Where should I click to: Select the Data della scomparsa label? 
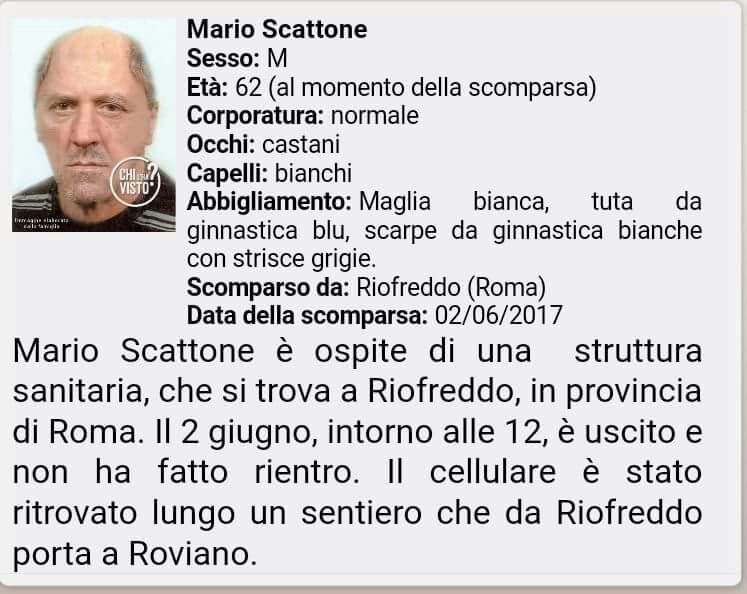point(307,316)
